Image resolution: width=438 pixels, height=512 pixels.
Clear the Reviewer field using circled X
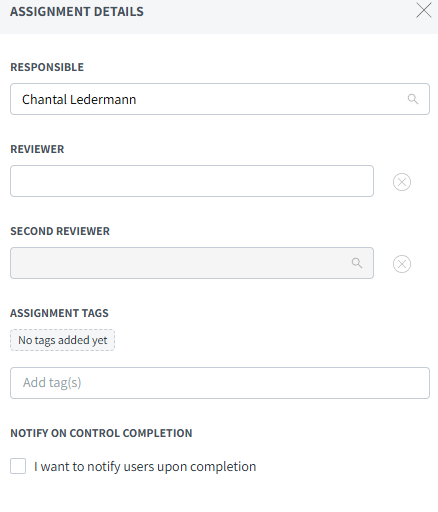tap(402, 182)
